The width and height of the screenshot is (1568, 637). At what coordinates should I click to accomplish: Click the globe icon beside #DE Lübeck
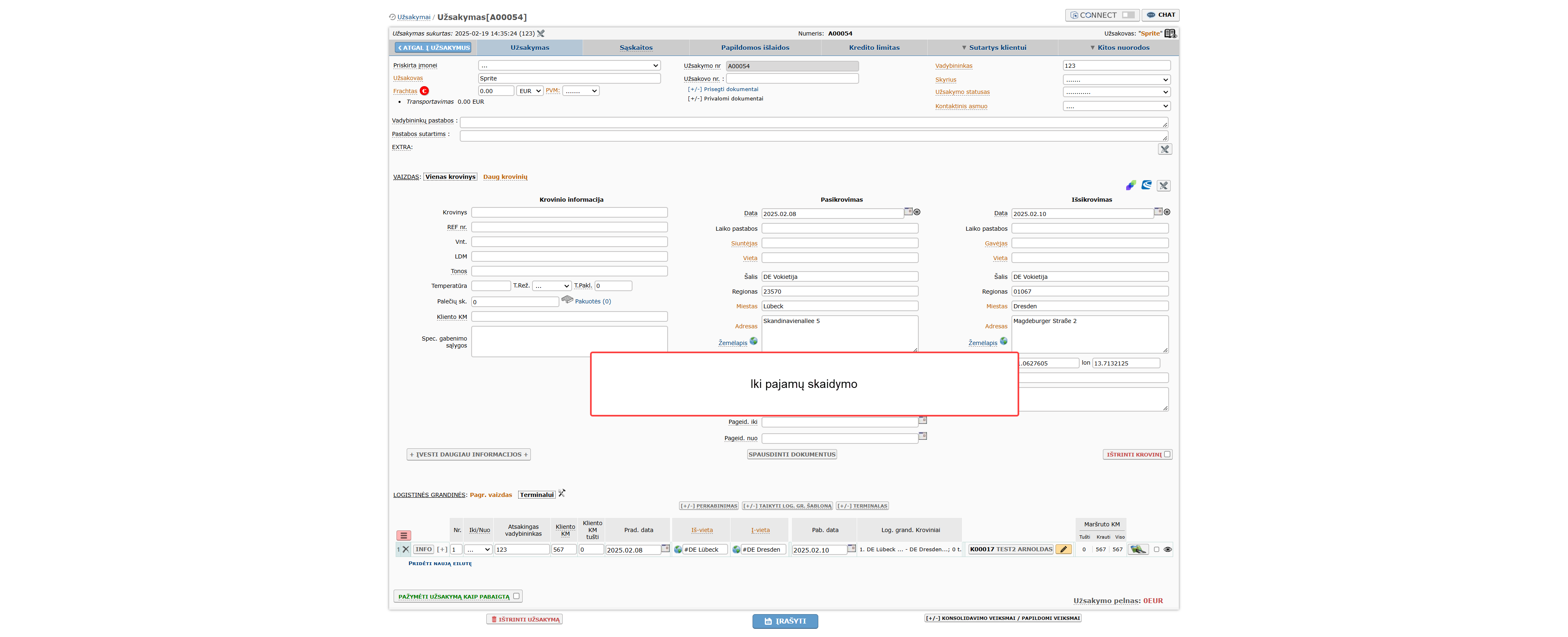coord(678,549)
